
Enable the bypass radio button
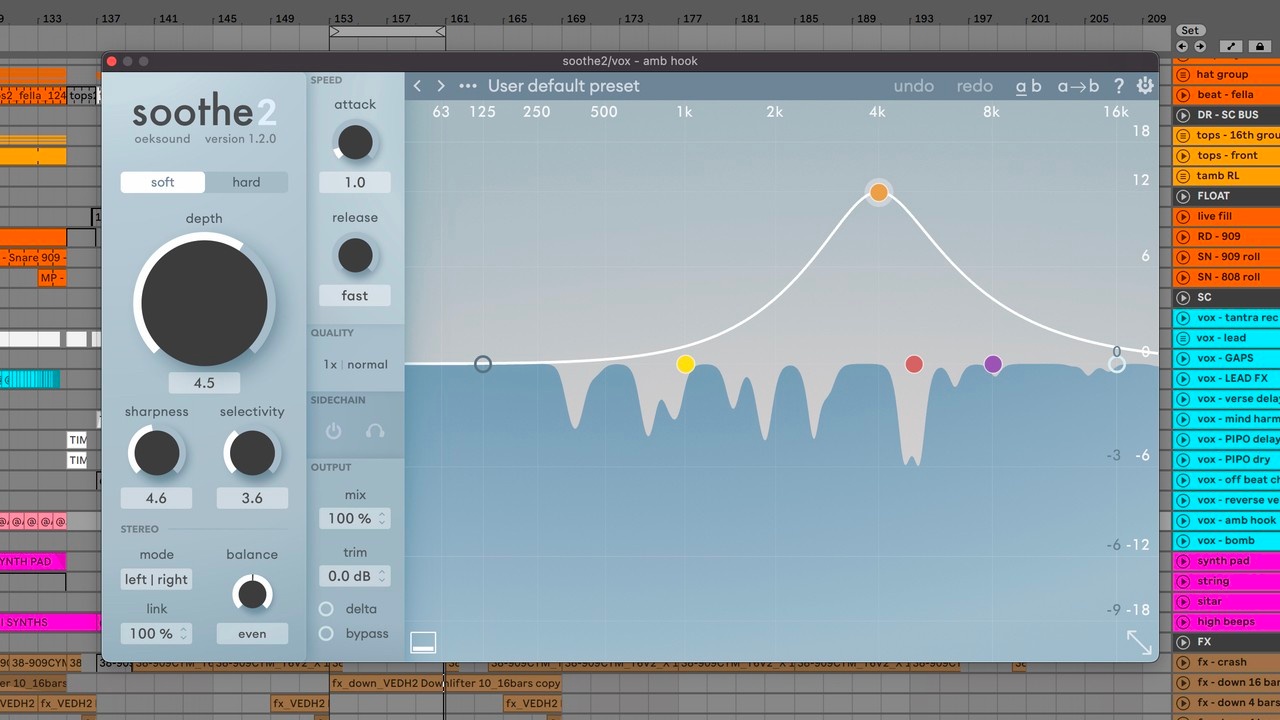click(x=326, y=633)
